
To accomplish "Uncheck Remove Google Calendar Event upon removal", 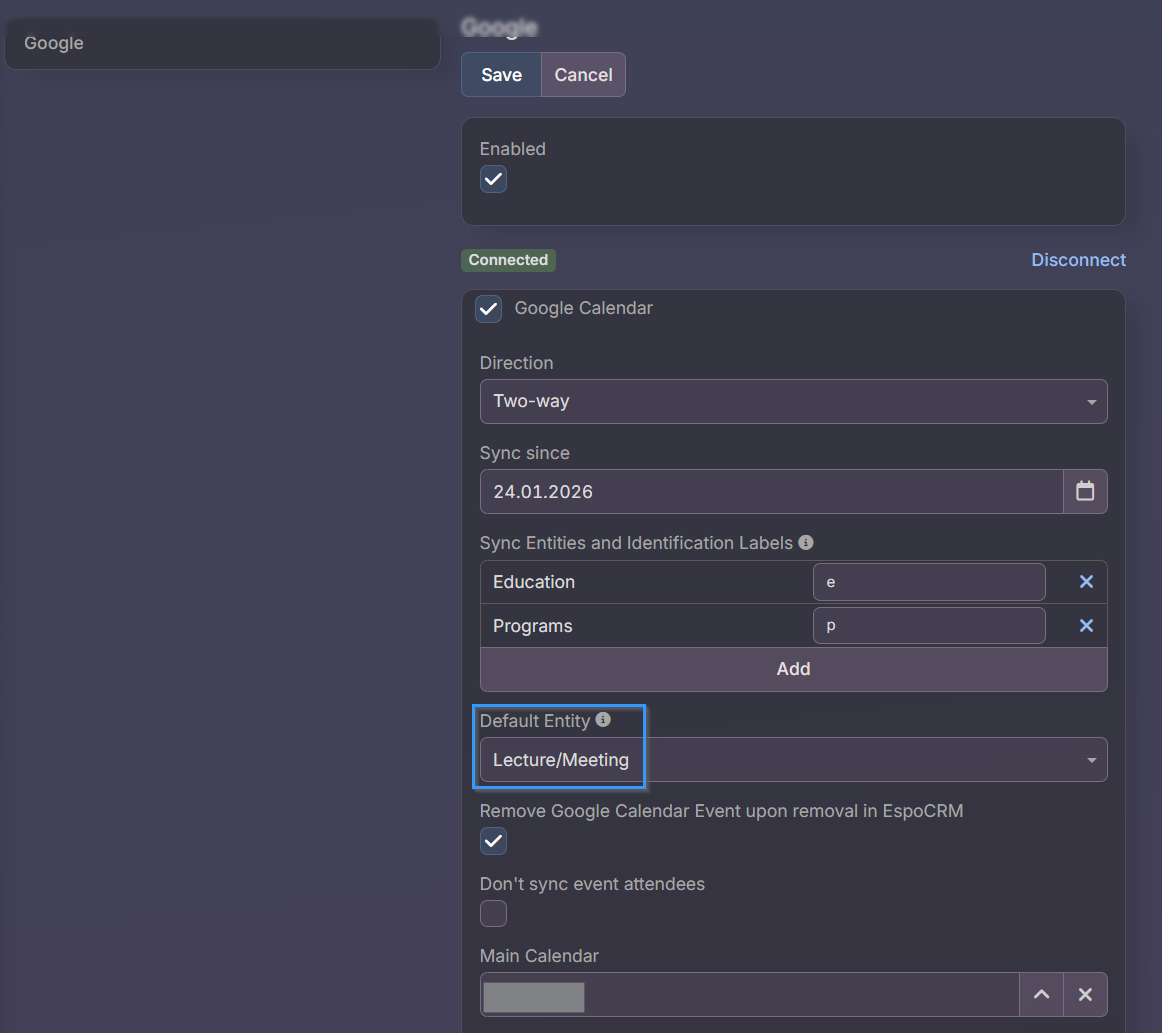I will (493, 841).
